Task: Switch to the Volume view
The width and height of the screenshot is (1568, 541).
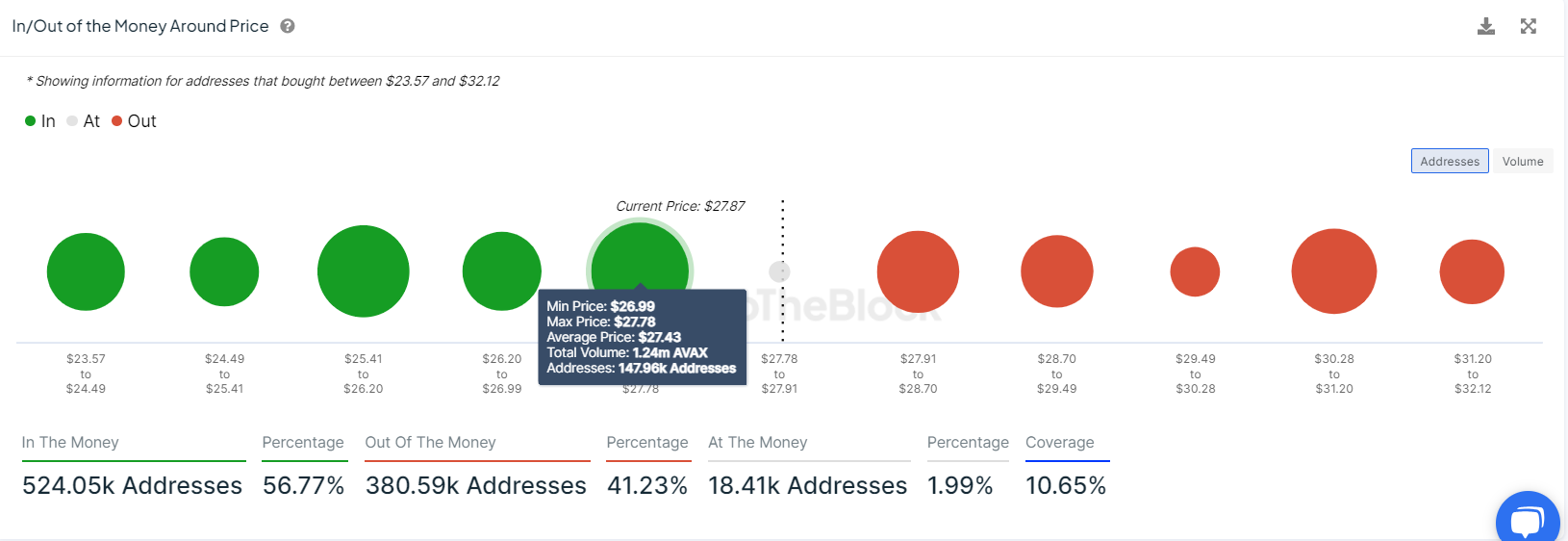Action: click(x=1523, y=161)
